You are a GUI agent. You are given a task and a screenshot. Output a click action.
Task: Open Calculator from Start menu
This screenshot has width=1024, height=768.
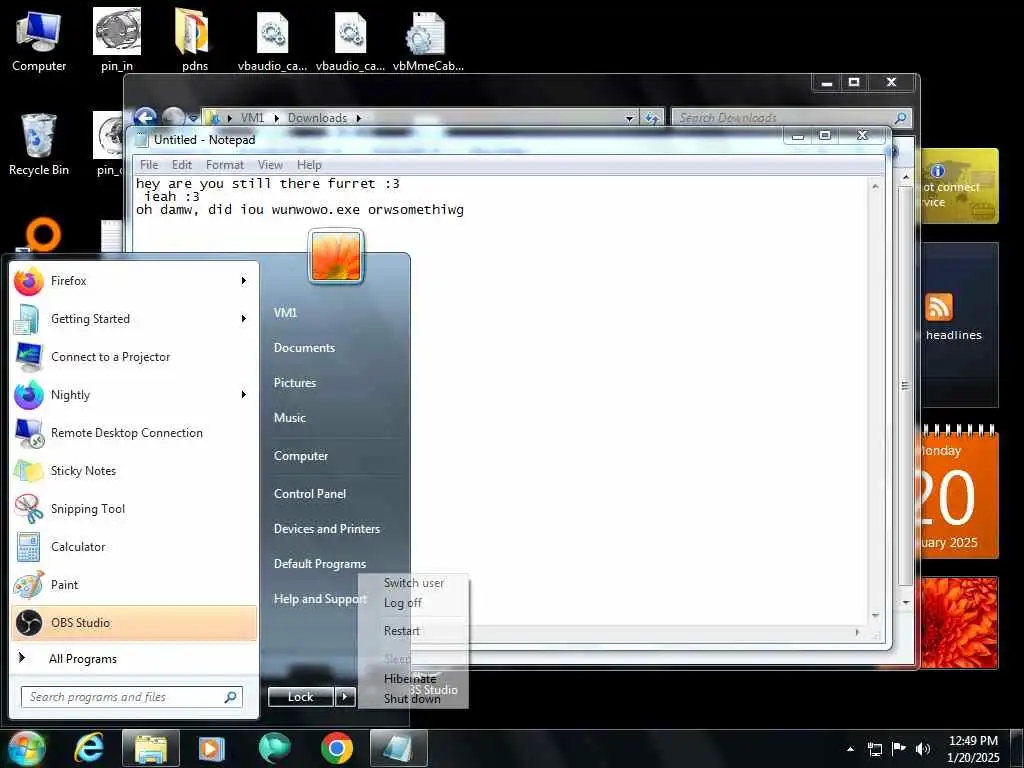click(134, 547)
